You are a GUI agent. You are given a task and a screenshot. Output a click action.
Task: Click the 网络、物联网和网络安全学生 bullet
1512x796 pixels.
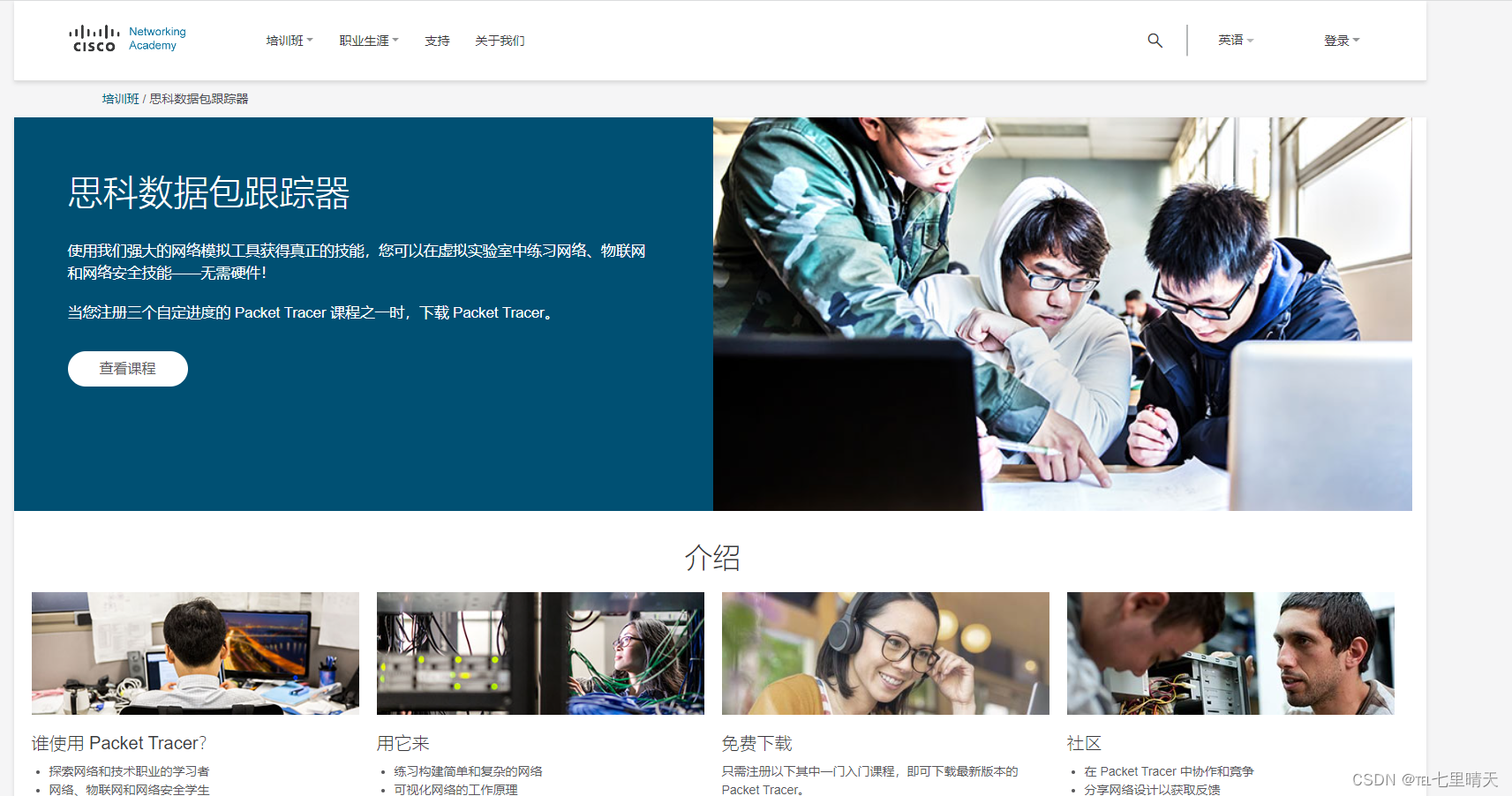tap(129, 789)
